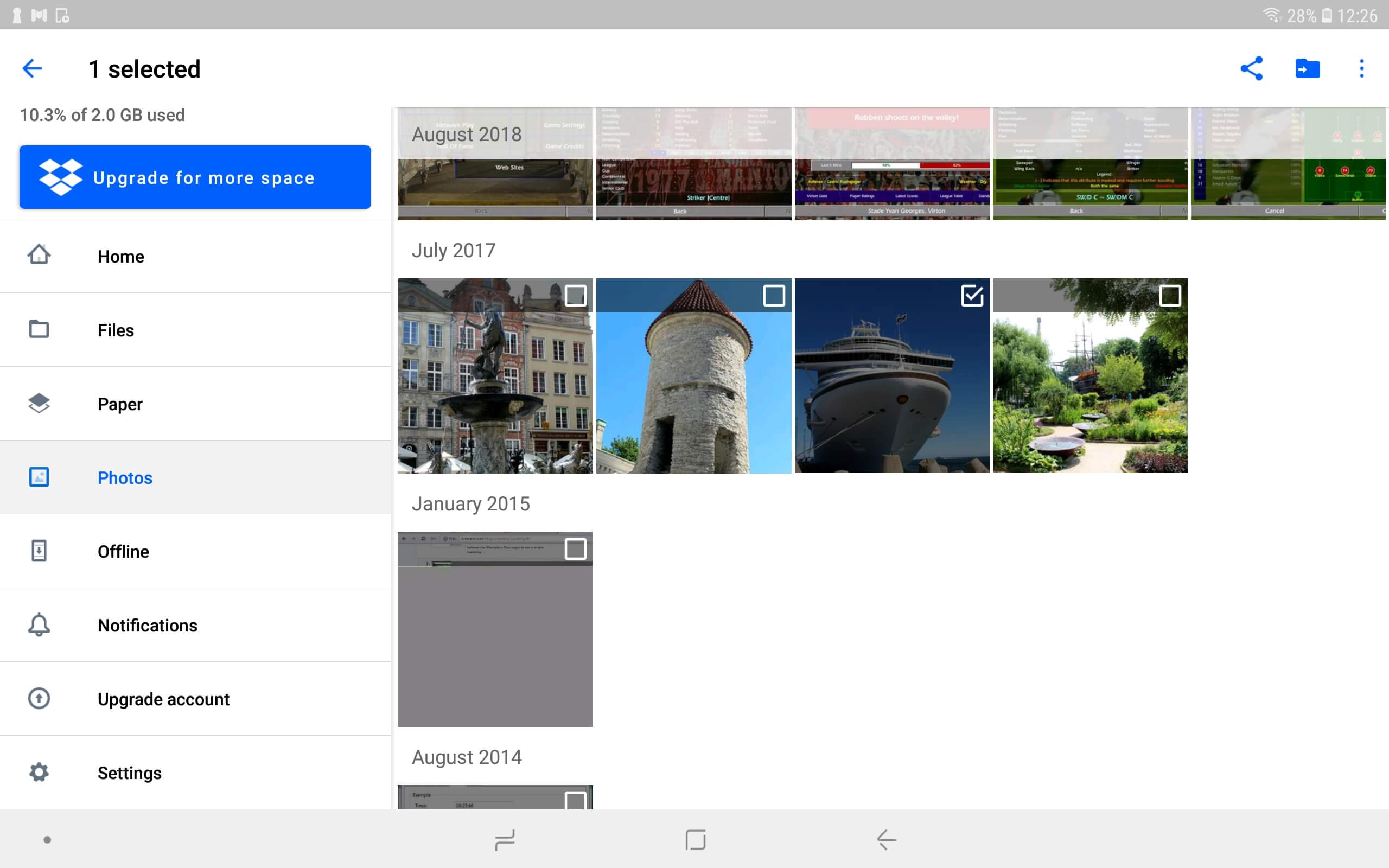Share the selected photo

tap(1251, 68)
